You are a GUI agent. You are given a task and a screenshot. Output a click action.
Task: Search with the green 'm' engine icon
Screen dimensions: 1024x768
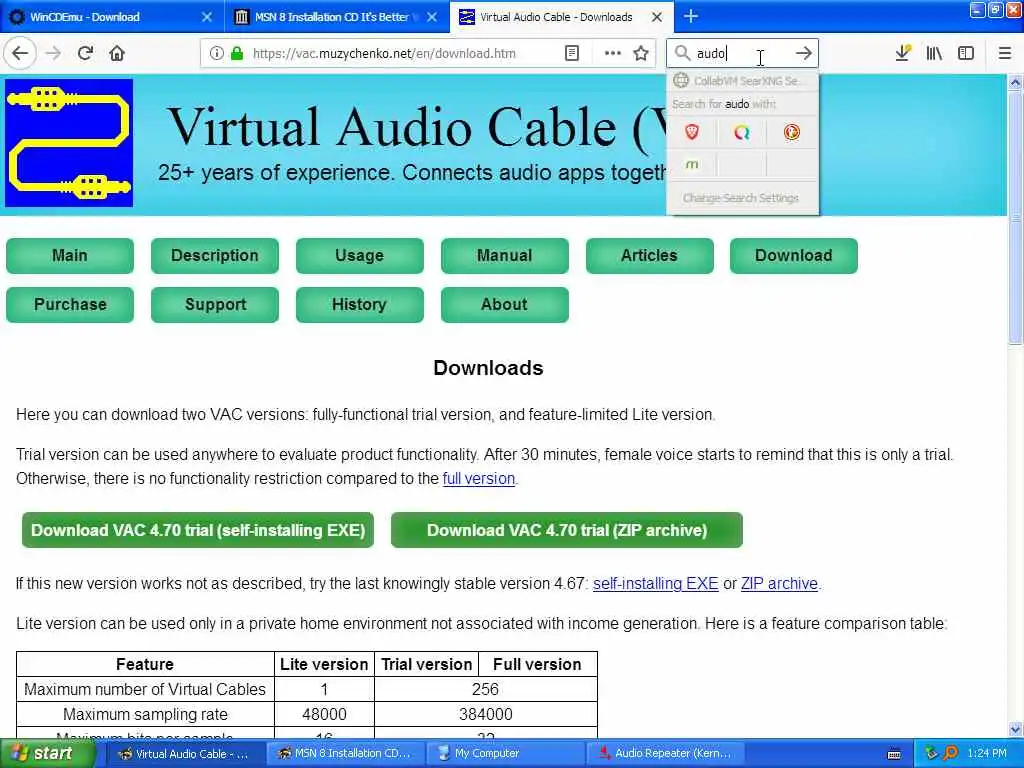[692, 164]
